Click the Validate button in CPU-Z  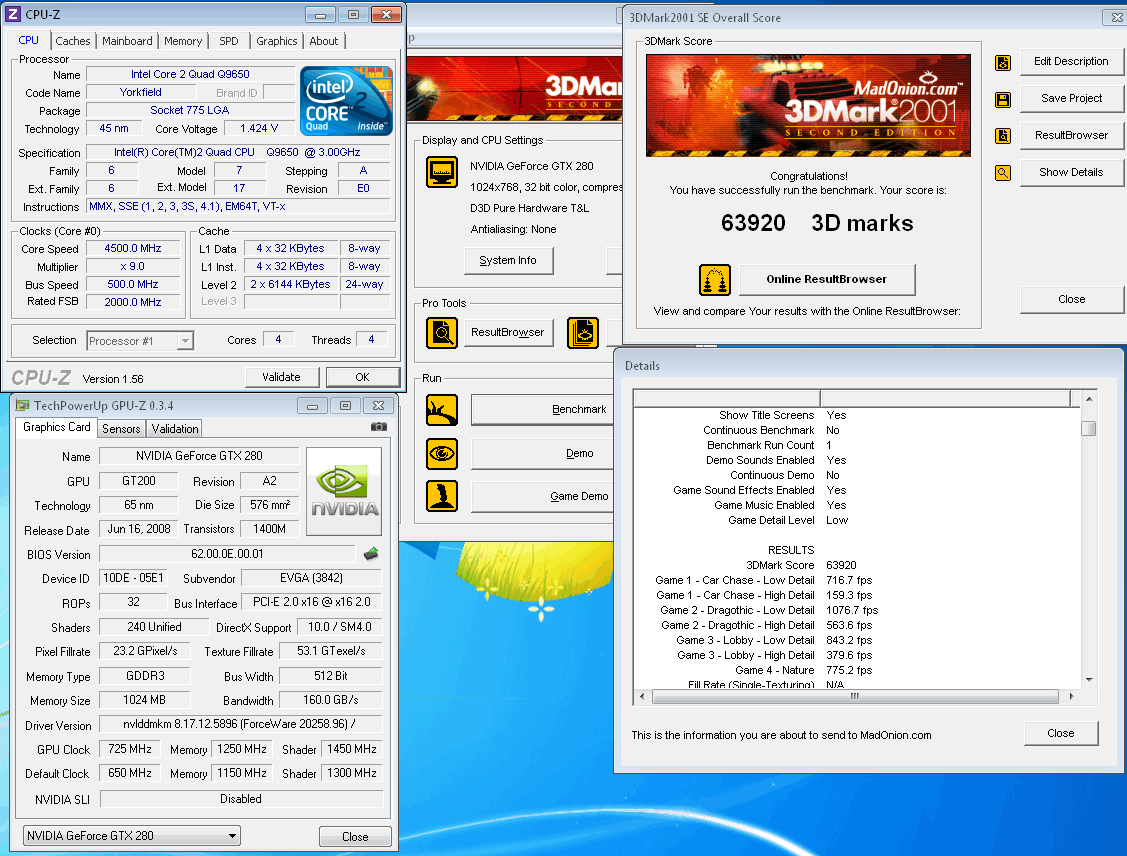click(281, 377)
